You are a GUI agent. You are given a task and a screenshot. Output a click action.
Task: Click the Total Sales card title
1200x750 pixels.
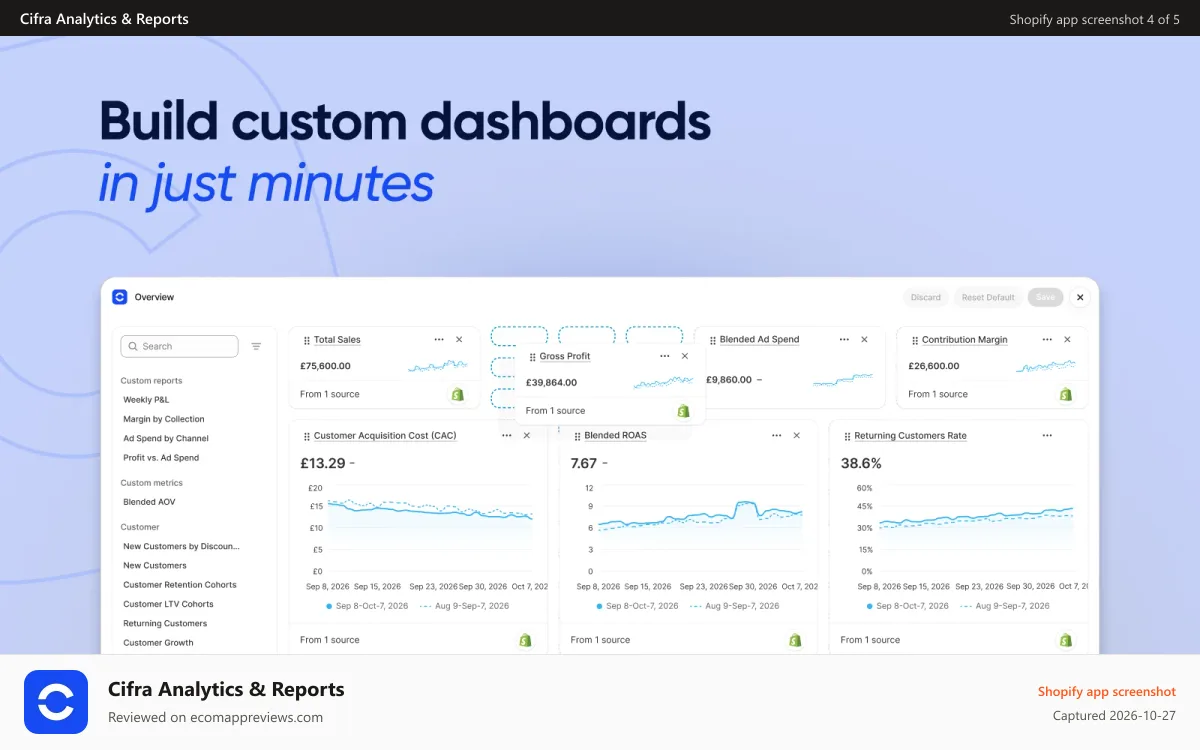[337, 340]
